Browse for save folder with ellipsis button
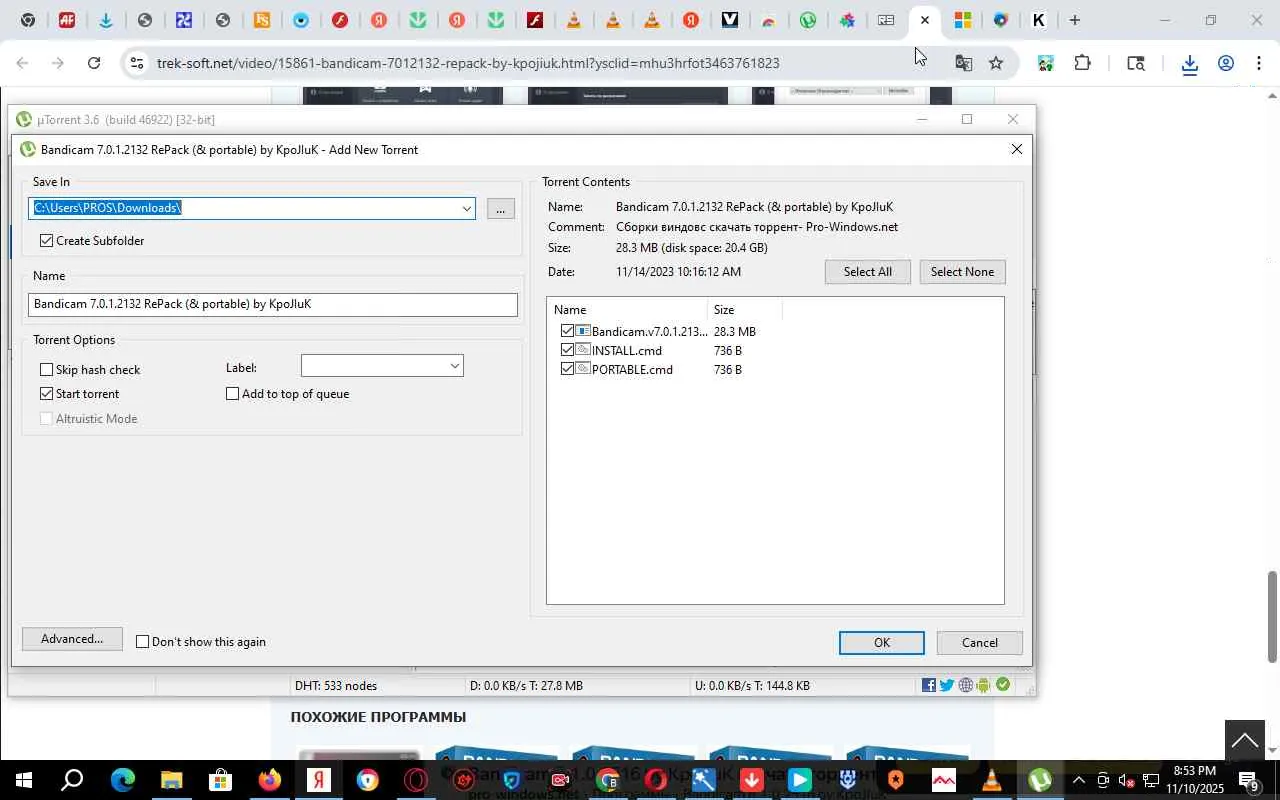Image resolution: width=1280 pixels, height=800 pixels. point(501,208)
